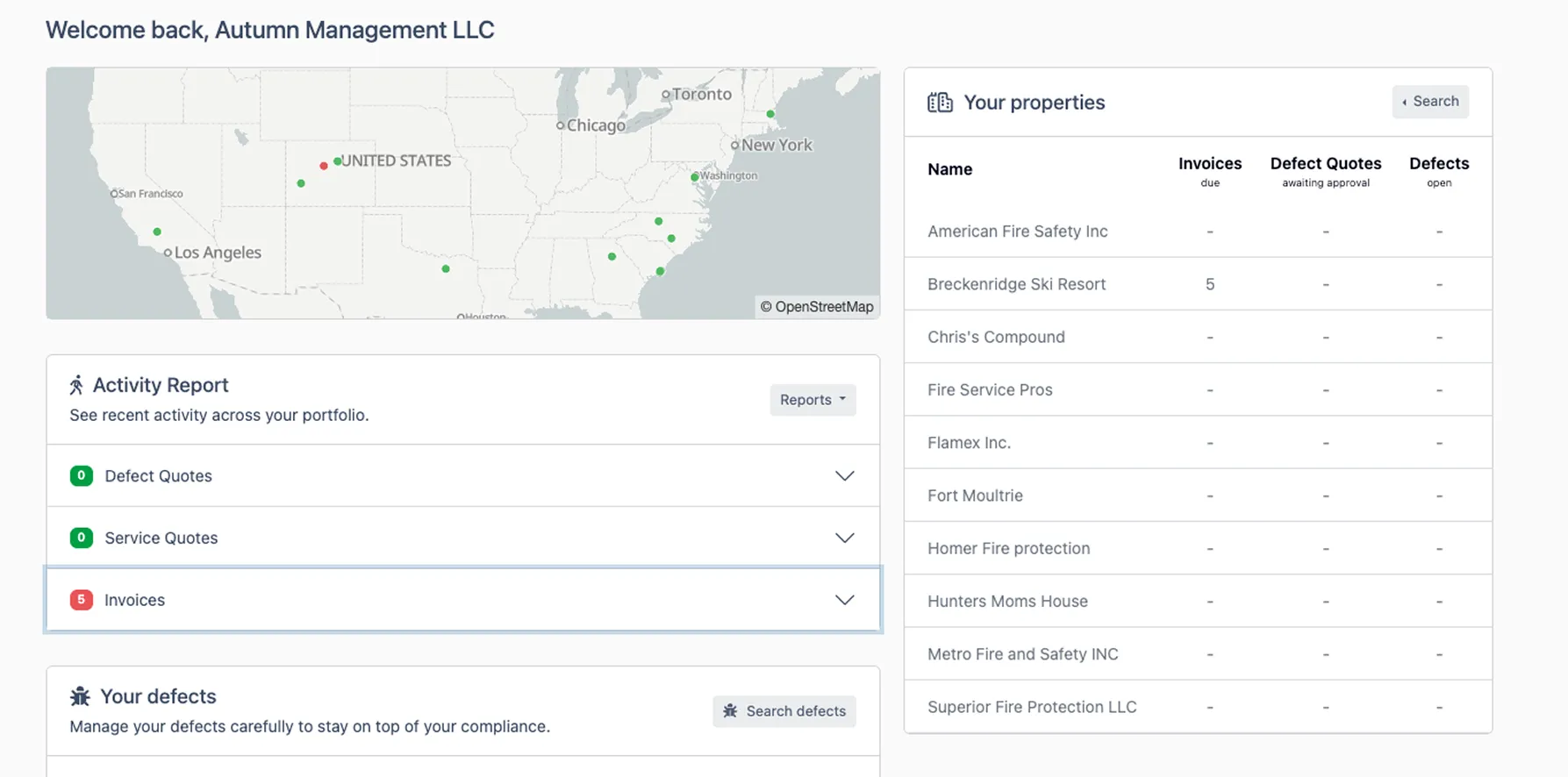Click the green 0 badge beside Defect Quotes
Screen dimensions: 1568x777
(x=82, y=476)
